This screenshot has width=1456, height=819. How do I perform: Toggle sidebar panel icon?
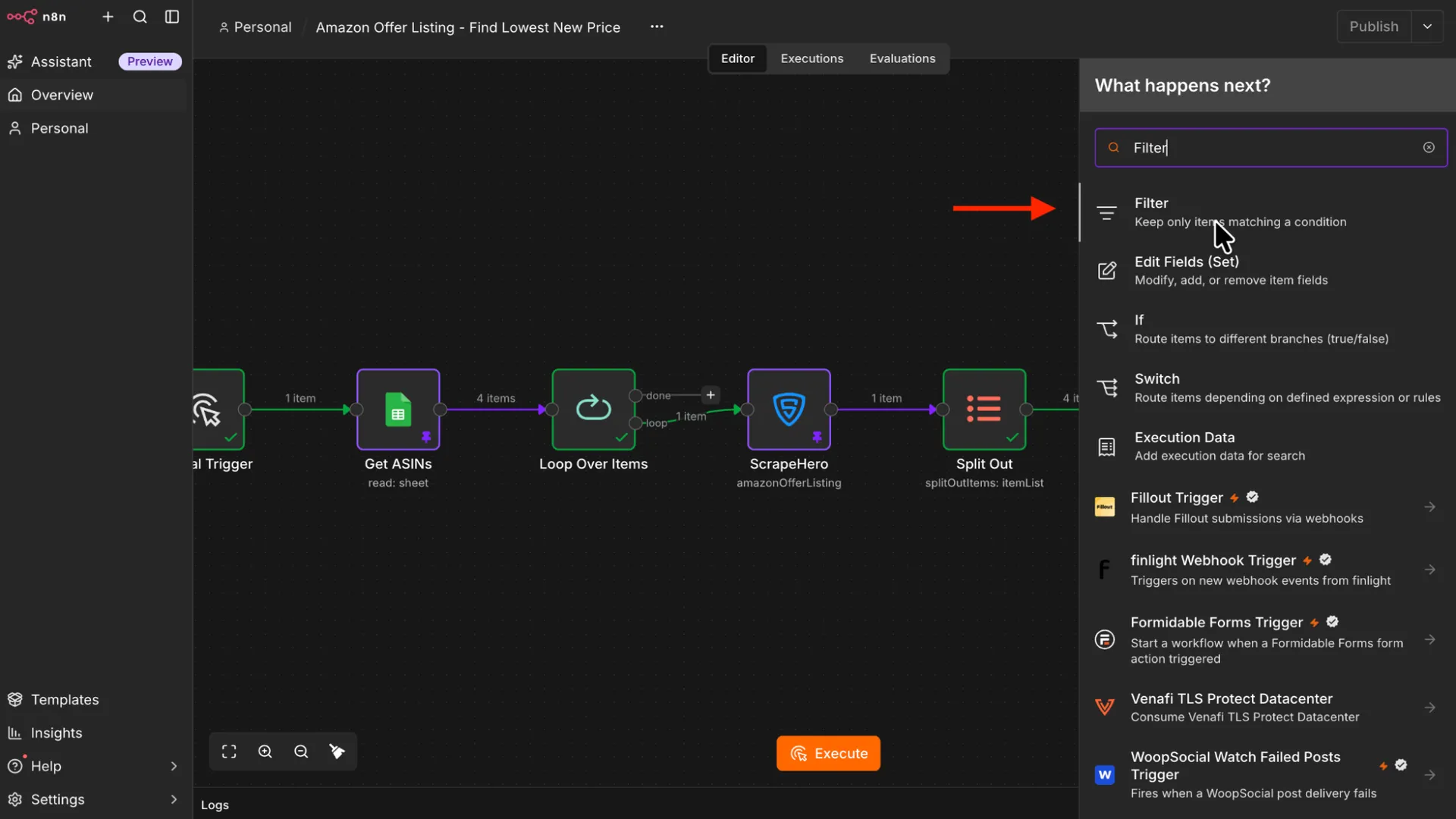(x=172, y=17)
